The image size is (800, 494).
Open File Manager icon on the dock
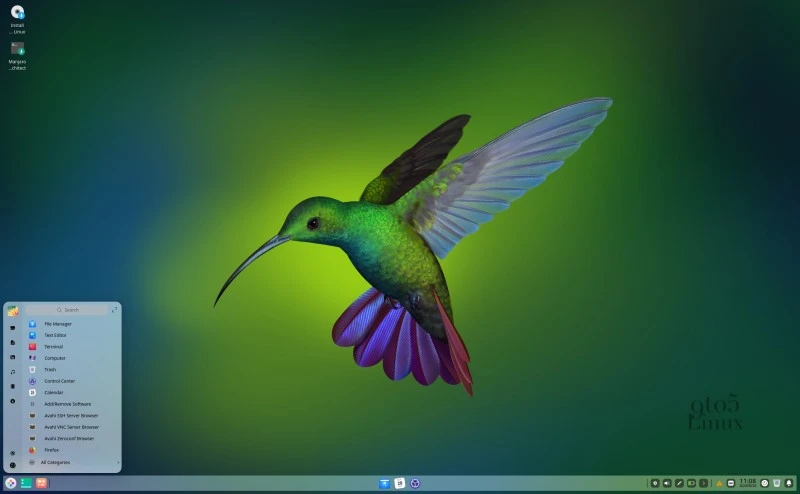coord(385,483)
